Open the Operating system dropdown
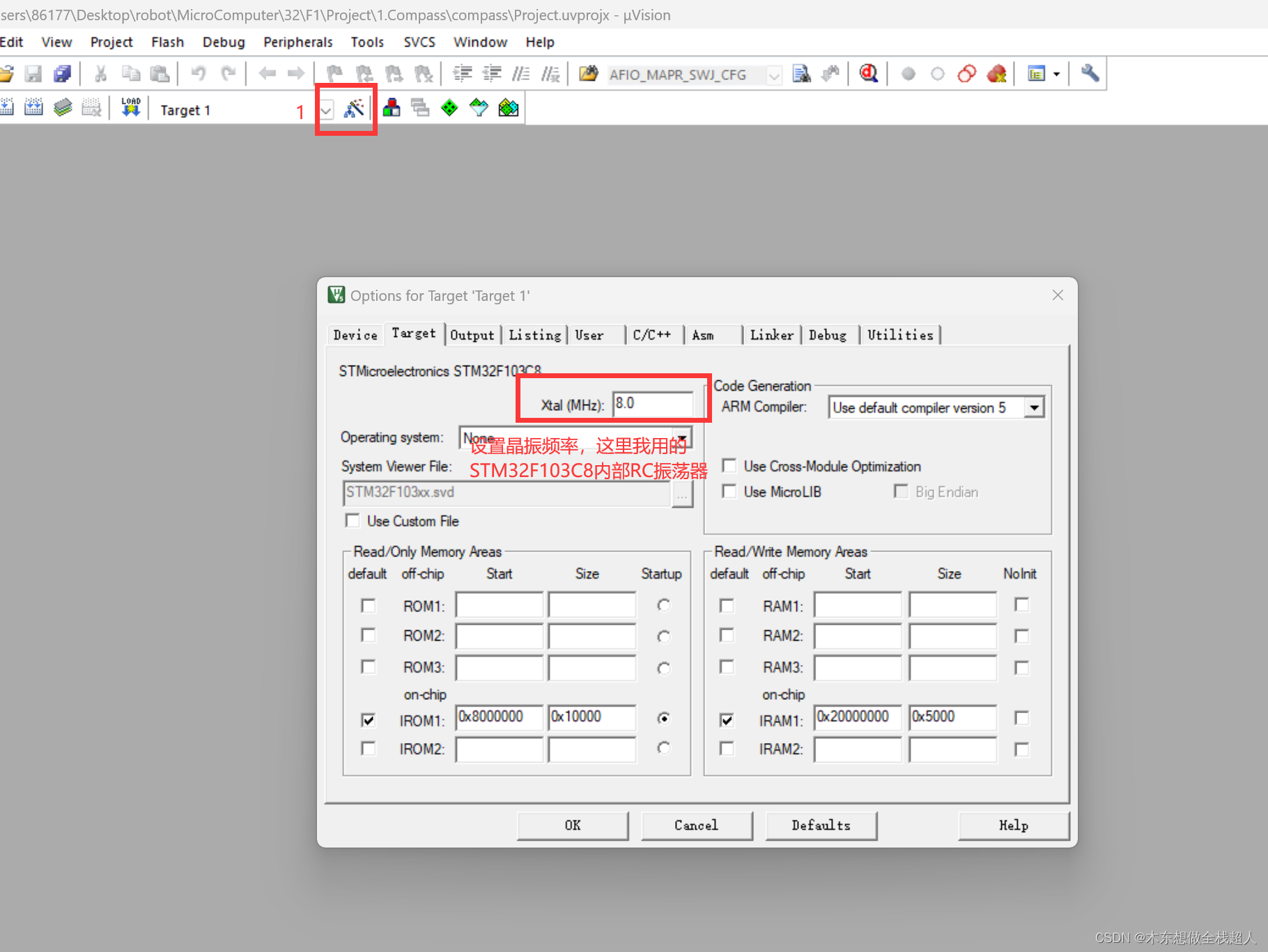 point(683,437)
